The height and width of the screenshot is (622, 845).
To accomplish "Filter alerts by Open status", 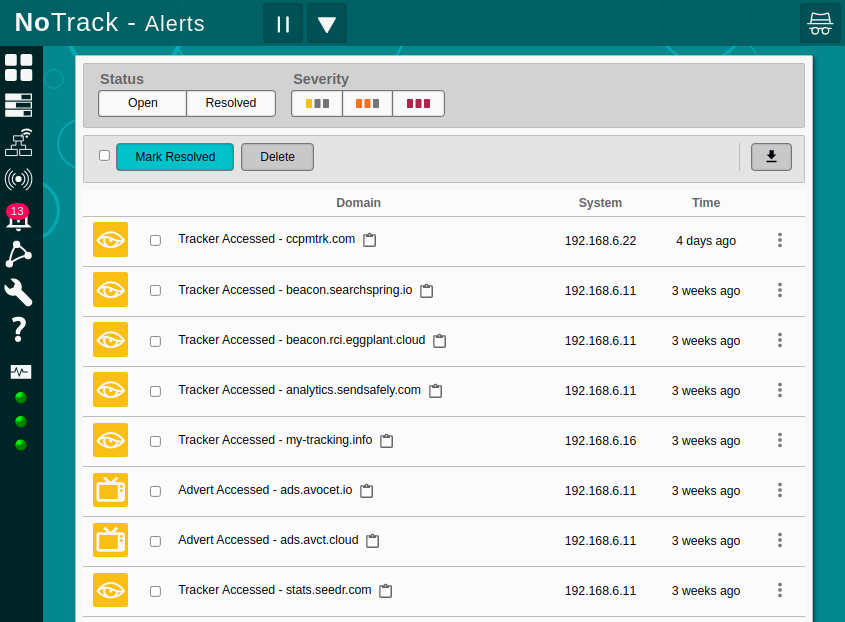I will pyautogui.click(x=143, y=103).
